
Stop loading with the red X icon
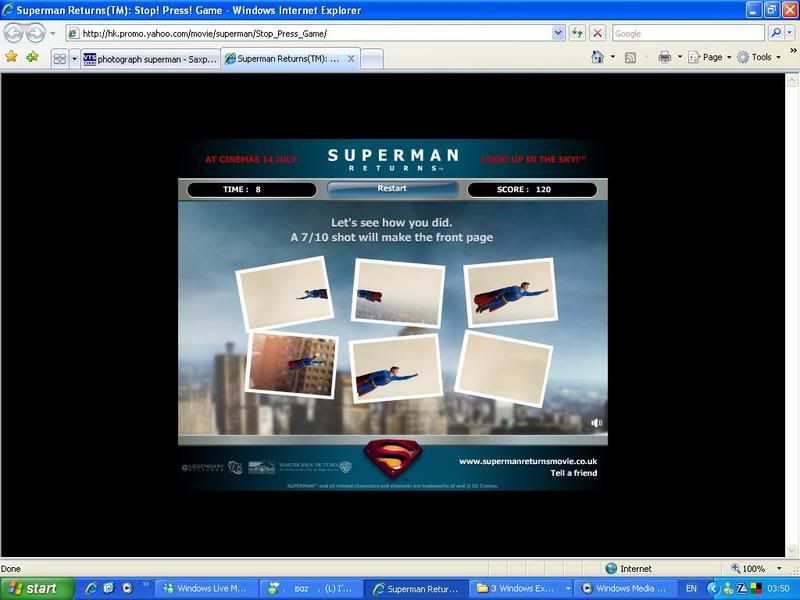[x=597, y=34]
